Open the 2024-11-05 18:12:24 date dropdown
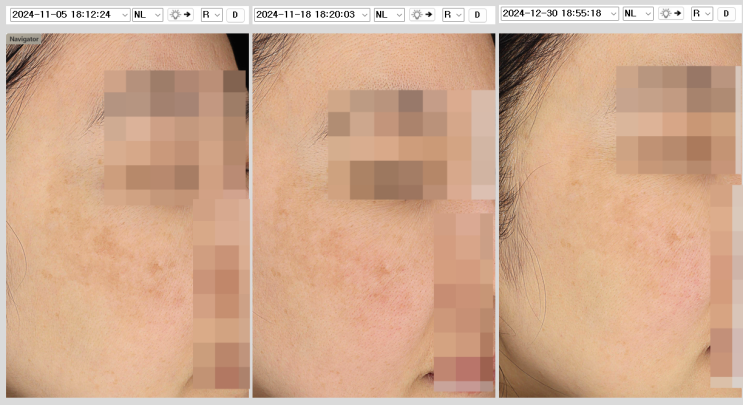 70,15
